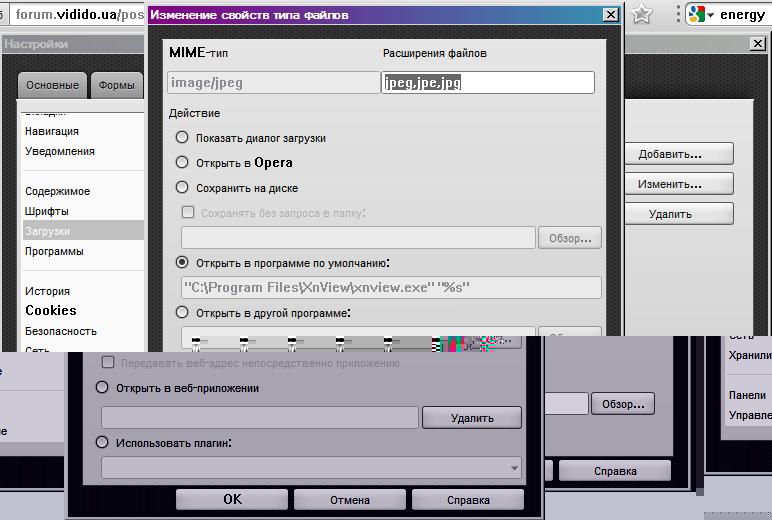
Task: Click Добавить... in settings window
Action: [x=679, y=154]
